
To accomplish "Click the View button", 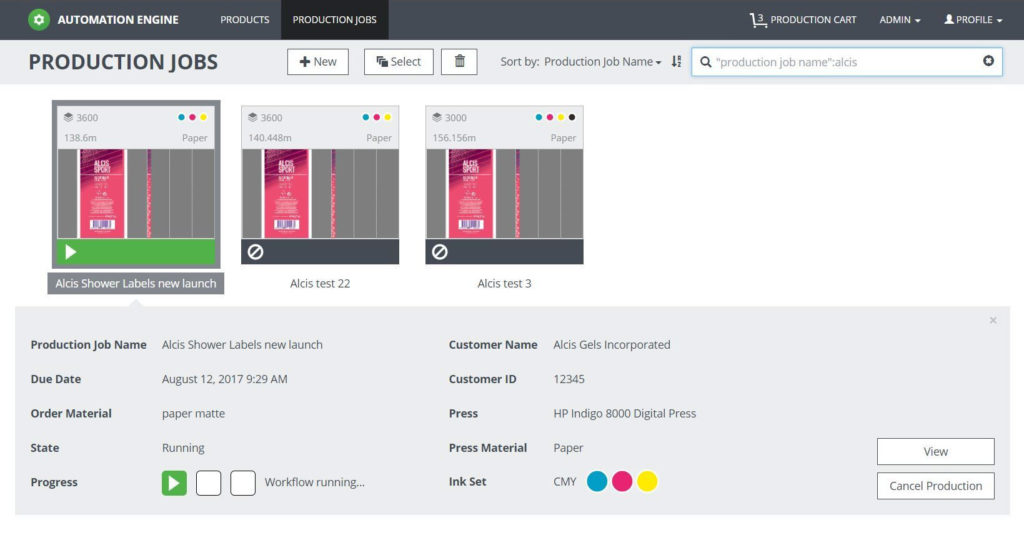I will [935, 452].
